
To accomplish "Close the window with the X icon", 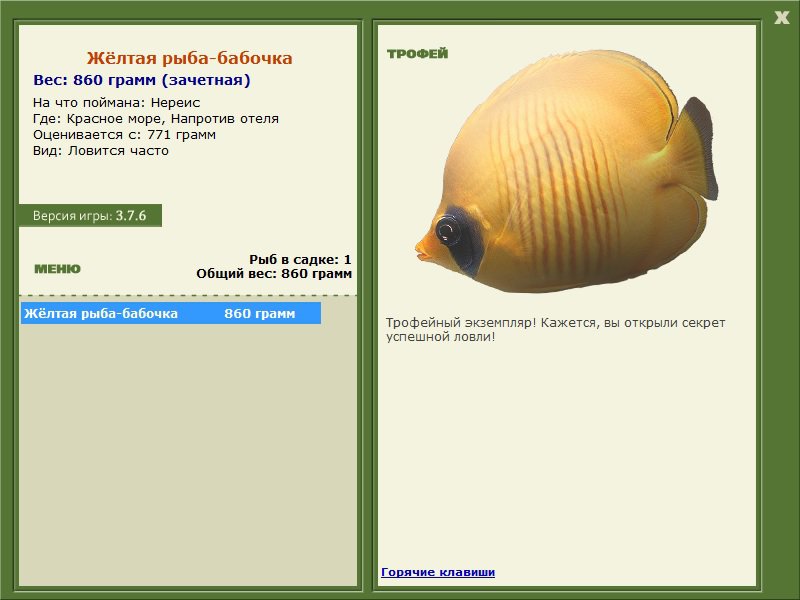I will [781, 18].
